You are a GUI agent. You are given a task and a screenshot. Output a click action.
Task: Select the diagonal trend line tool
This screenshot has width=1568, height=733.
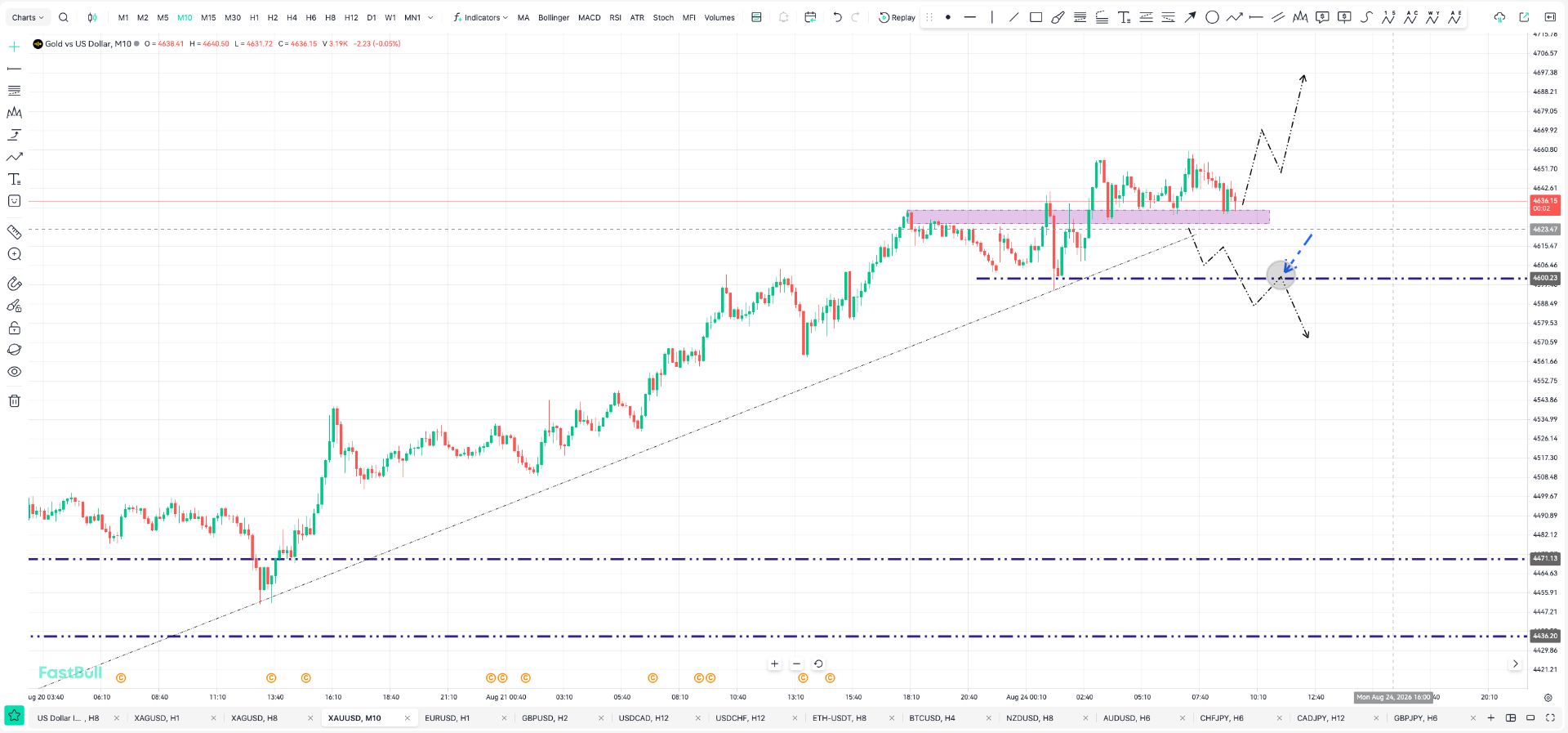pos(1013,17)
